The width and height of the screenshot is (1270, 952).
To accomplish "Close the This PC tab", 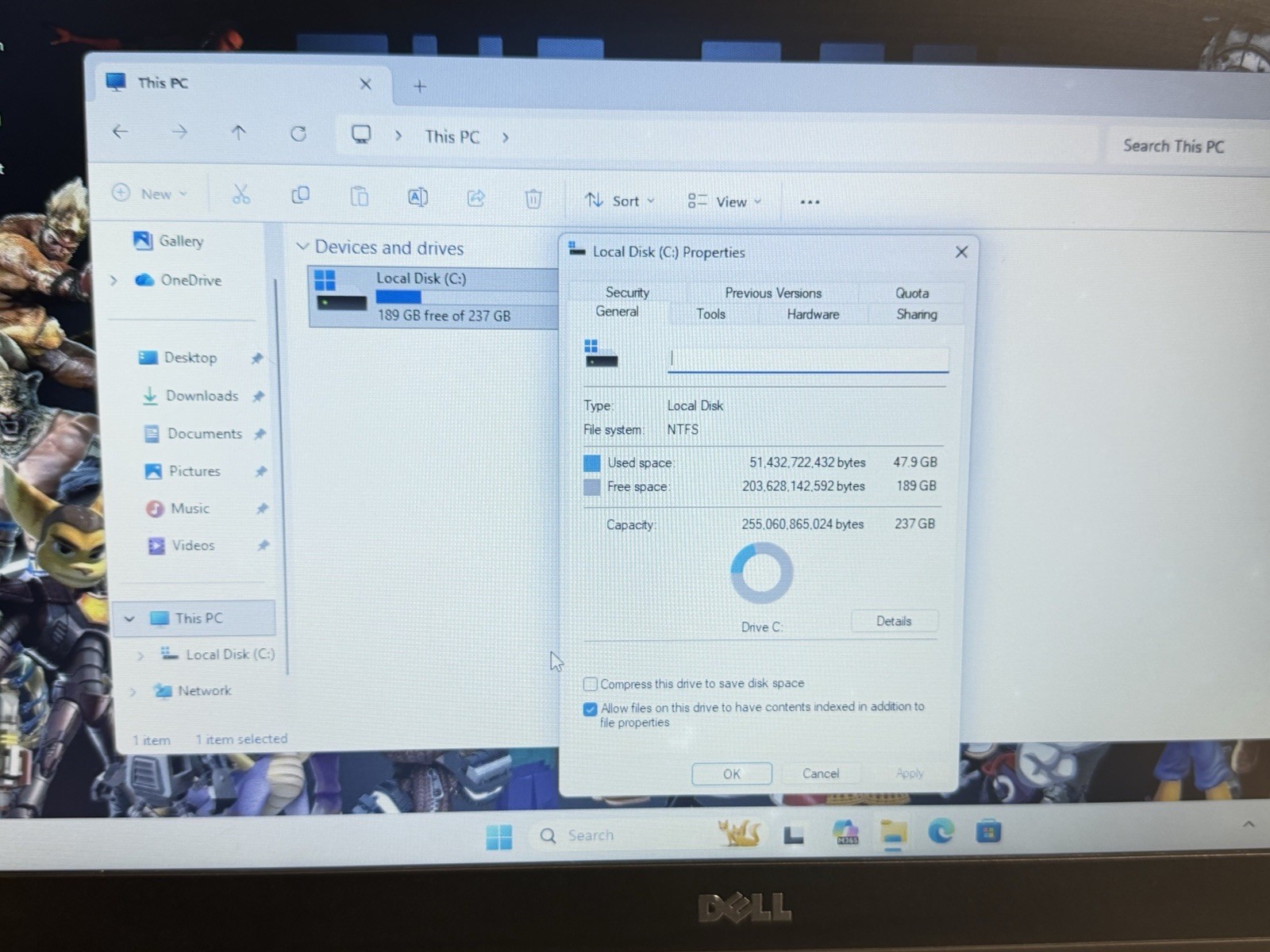I will (365, 84).
